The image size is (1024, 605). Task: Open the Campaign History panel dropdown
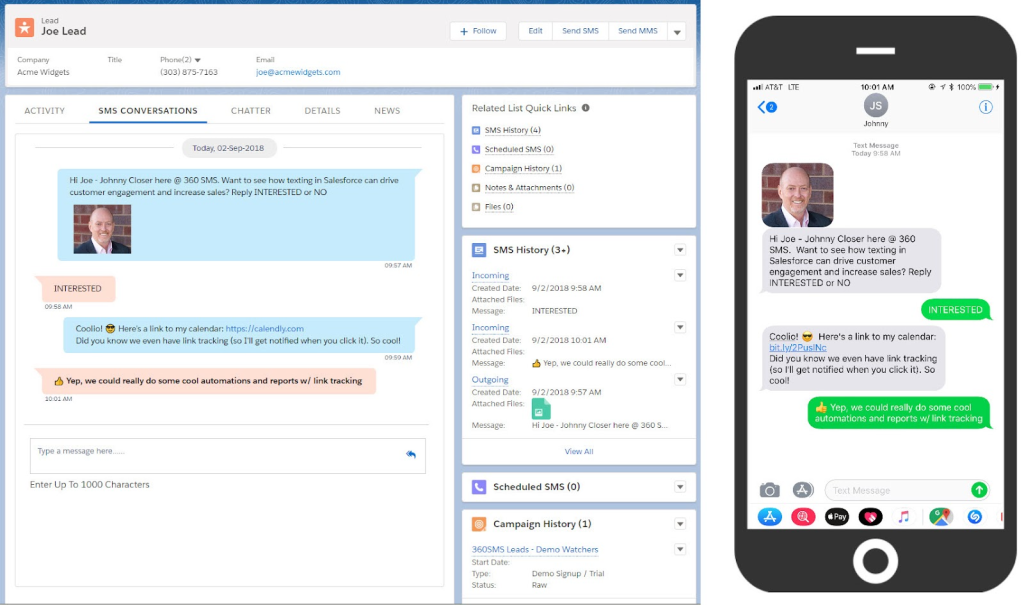pyautogui.click(x=680, y=524)
